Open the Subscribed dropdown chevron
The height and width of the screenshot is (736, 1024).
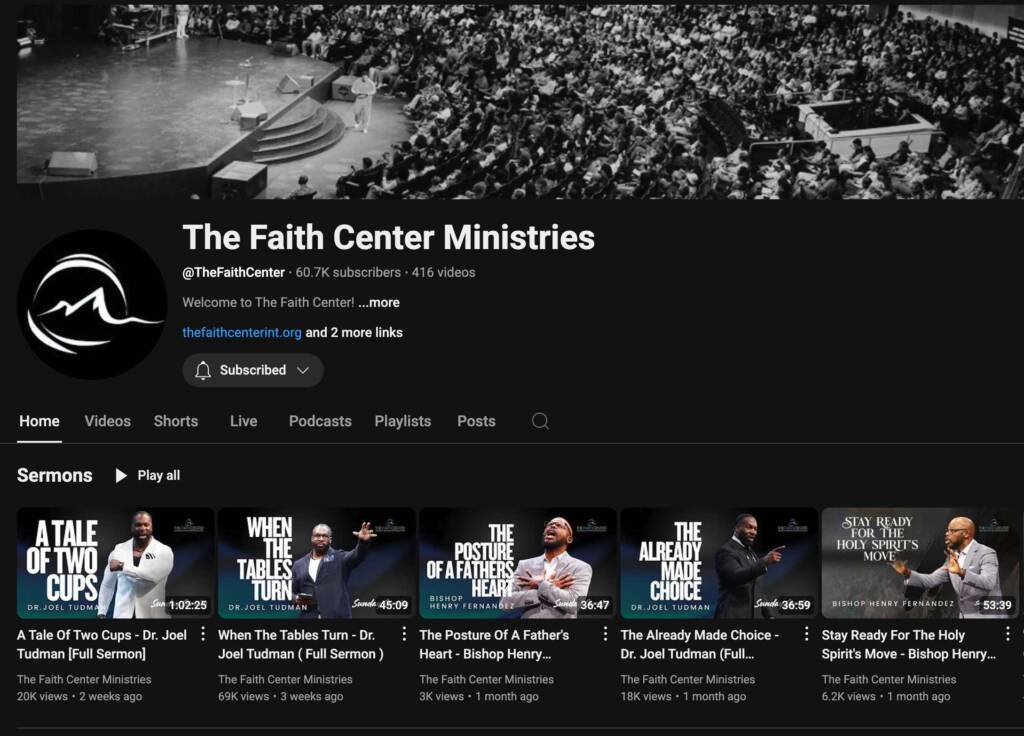303,370
